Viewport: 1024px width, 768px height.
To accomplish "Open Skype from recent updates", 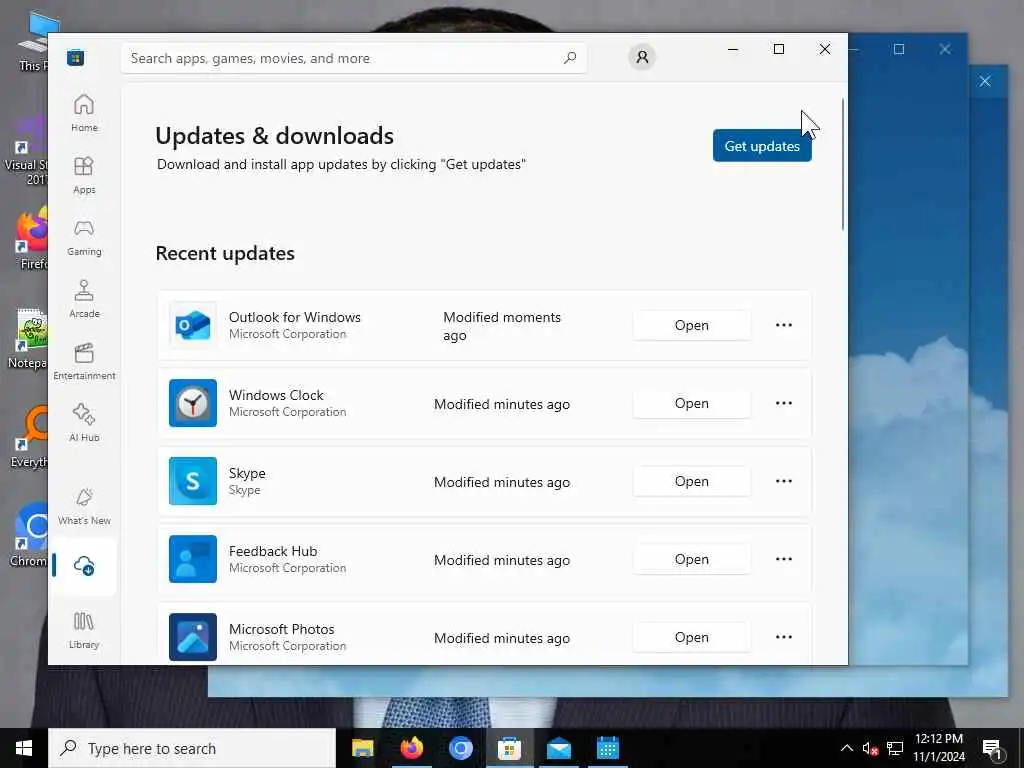I will click(x=692, y=481).
